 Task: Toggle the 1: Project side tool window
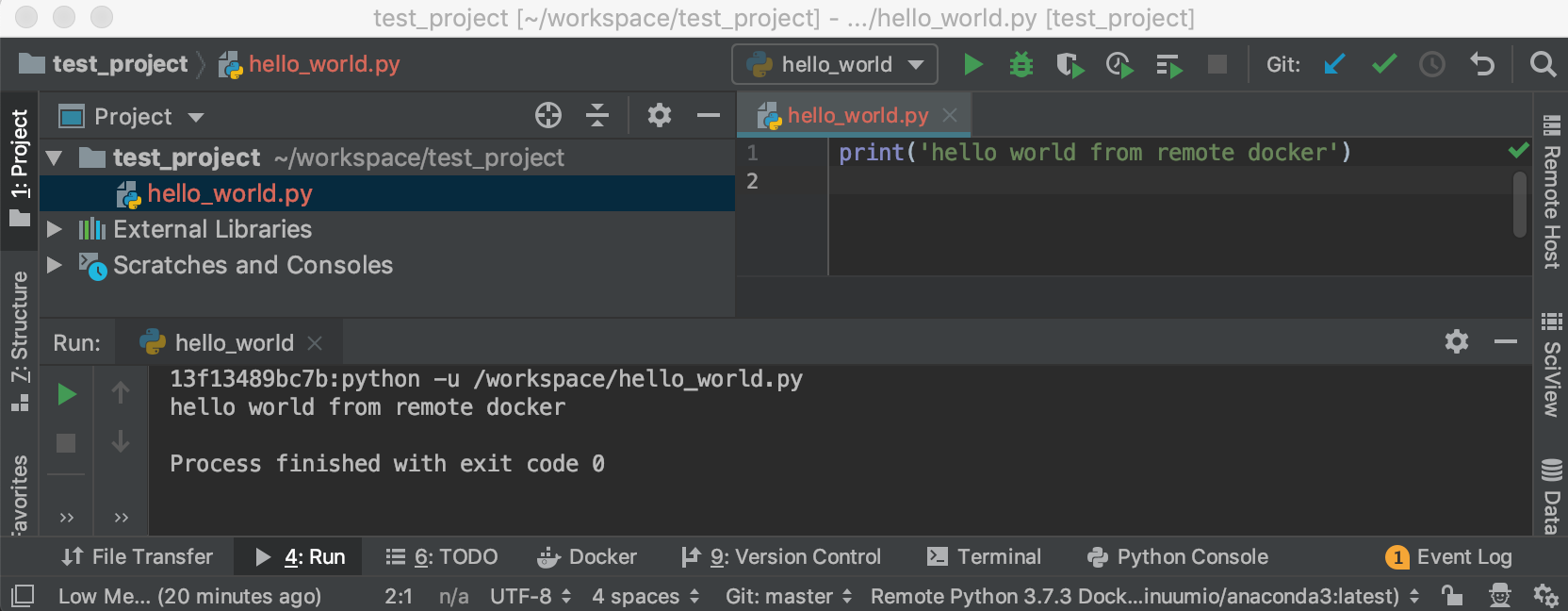19,168
